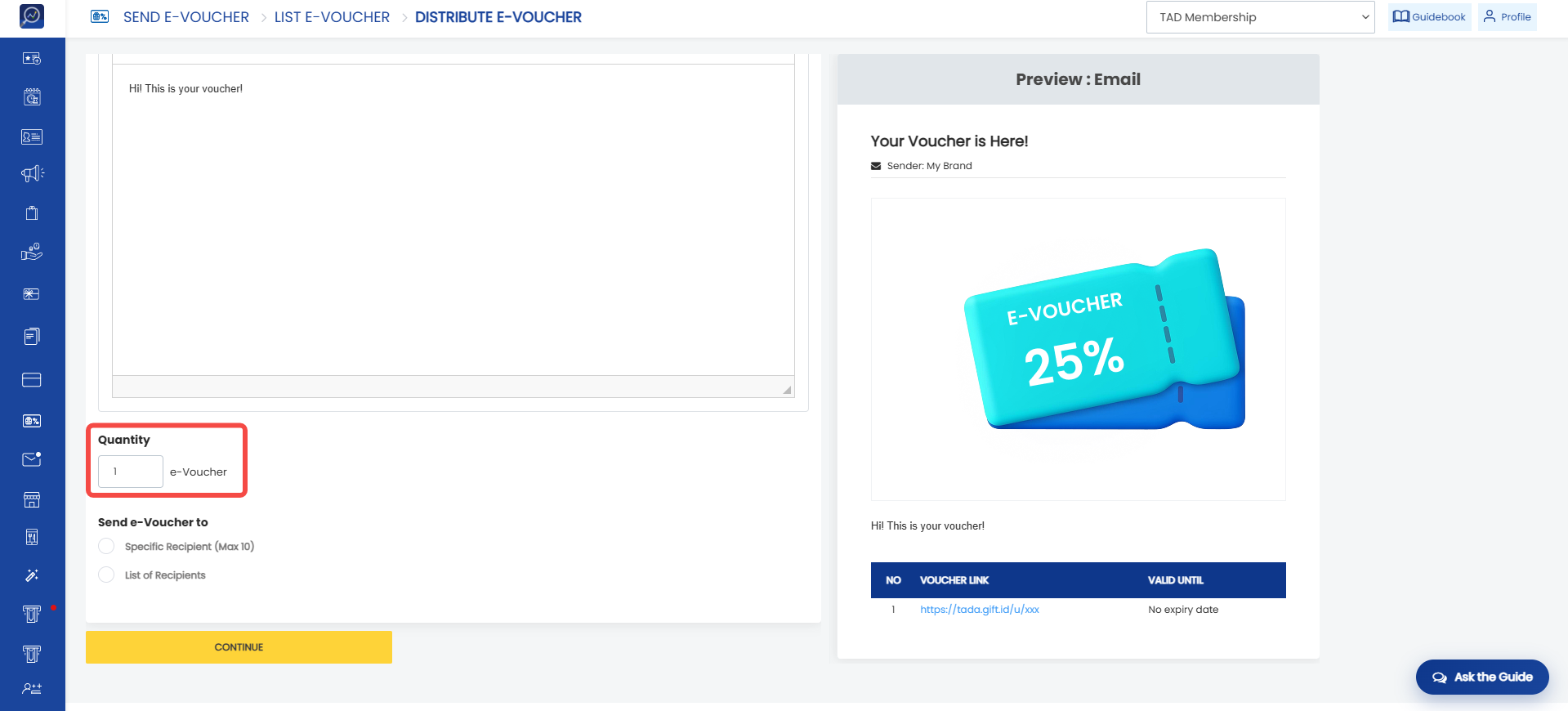1568x711 pixels.
Task: Open the megaphone campaign icon in sidebar
Action: coord(32,173)
